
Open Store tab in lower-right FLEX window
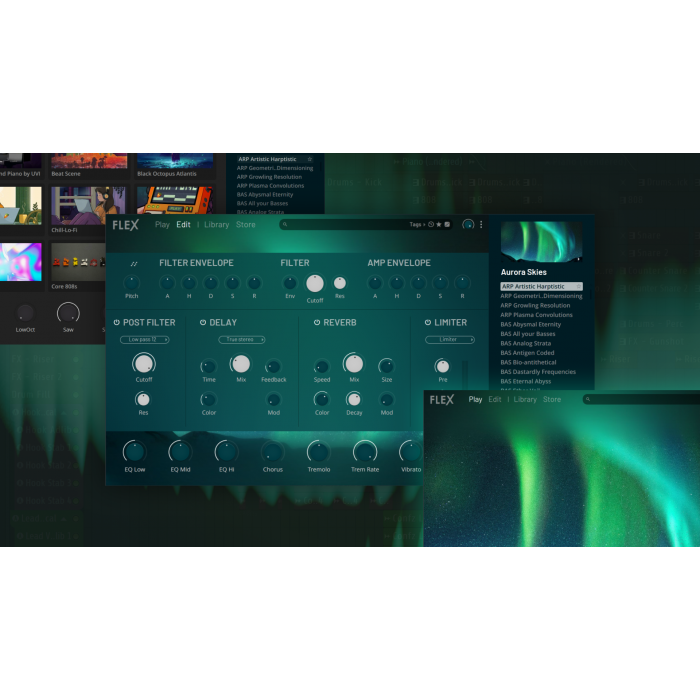(x=552, y=399)
